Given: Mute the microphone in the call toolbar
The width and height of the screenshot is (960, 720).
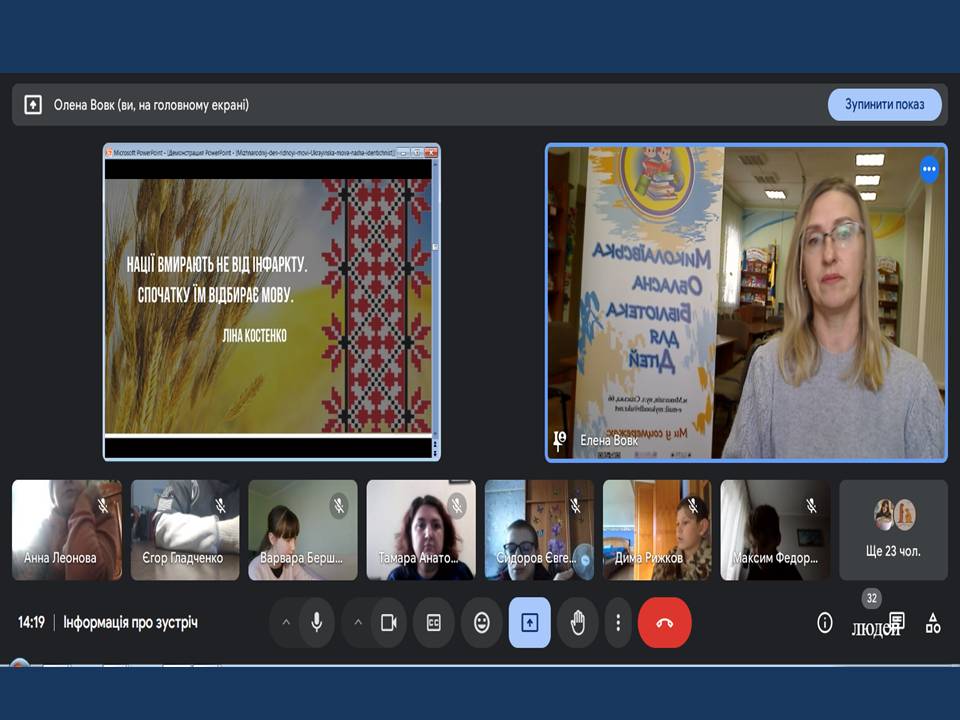Looking at the screenshot, I should coord(317,622).
